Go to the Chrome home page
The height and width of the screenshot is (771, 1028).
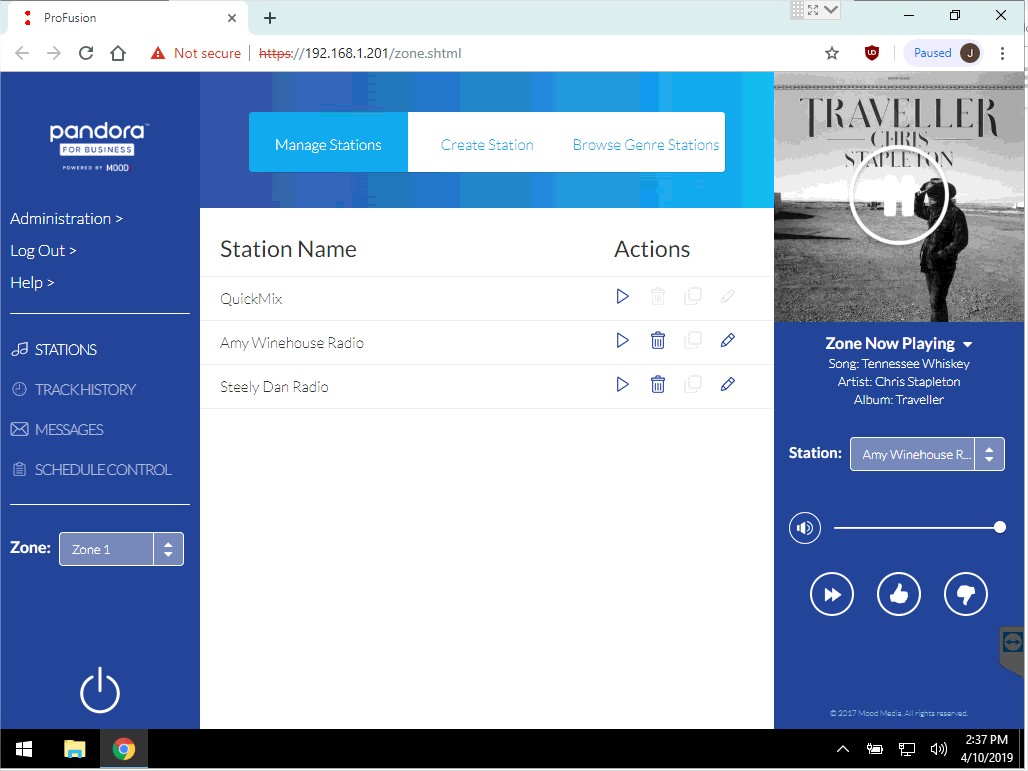(118, 53)
